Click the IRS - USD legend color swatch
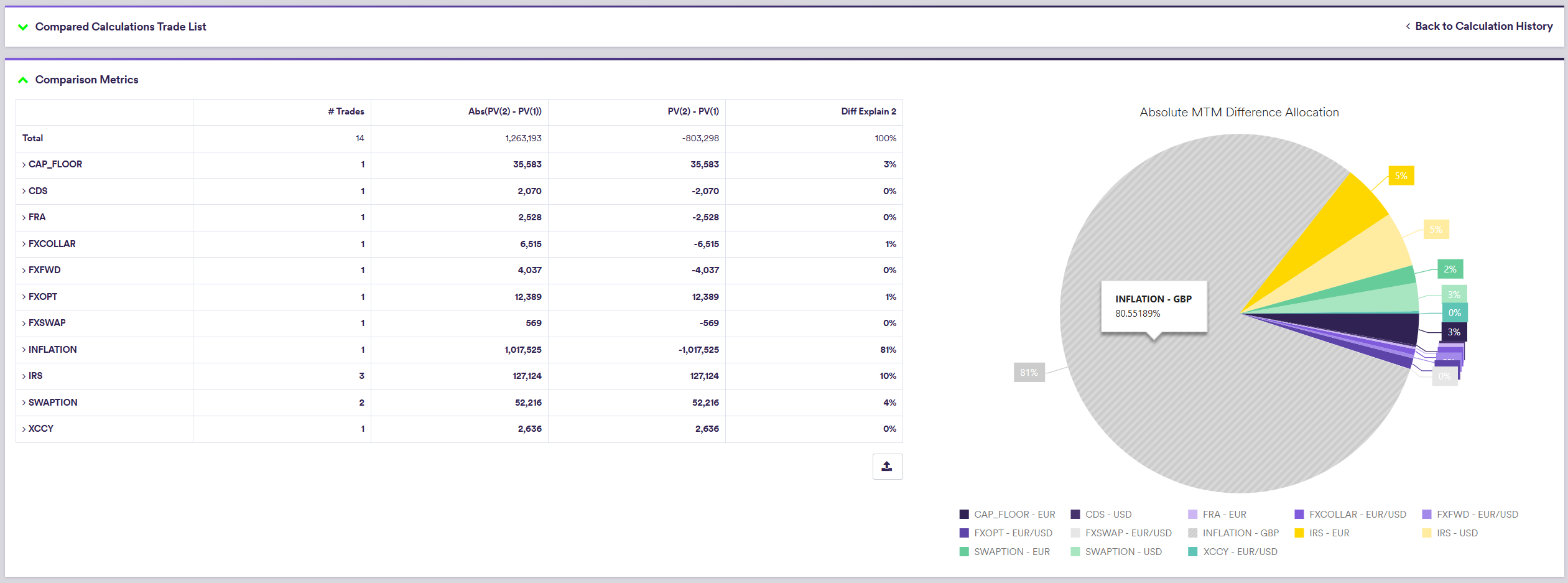The width and height of the screenshot is (1568, 583). [1427, 533]
